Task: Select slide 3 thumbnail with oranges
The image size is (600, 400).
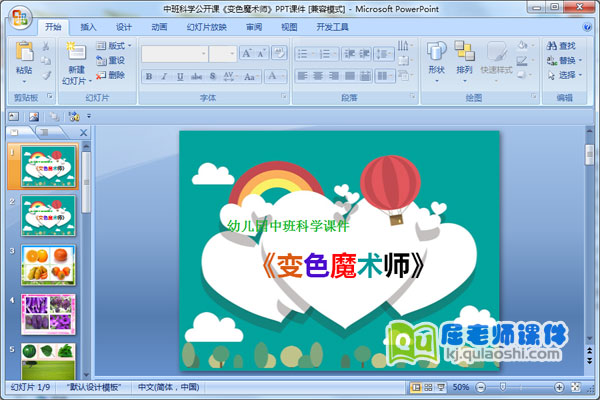Action: (48, 265)
